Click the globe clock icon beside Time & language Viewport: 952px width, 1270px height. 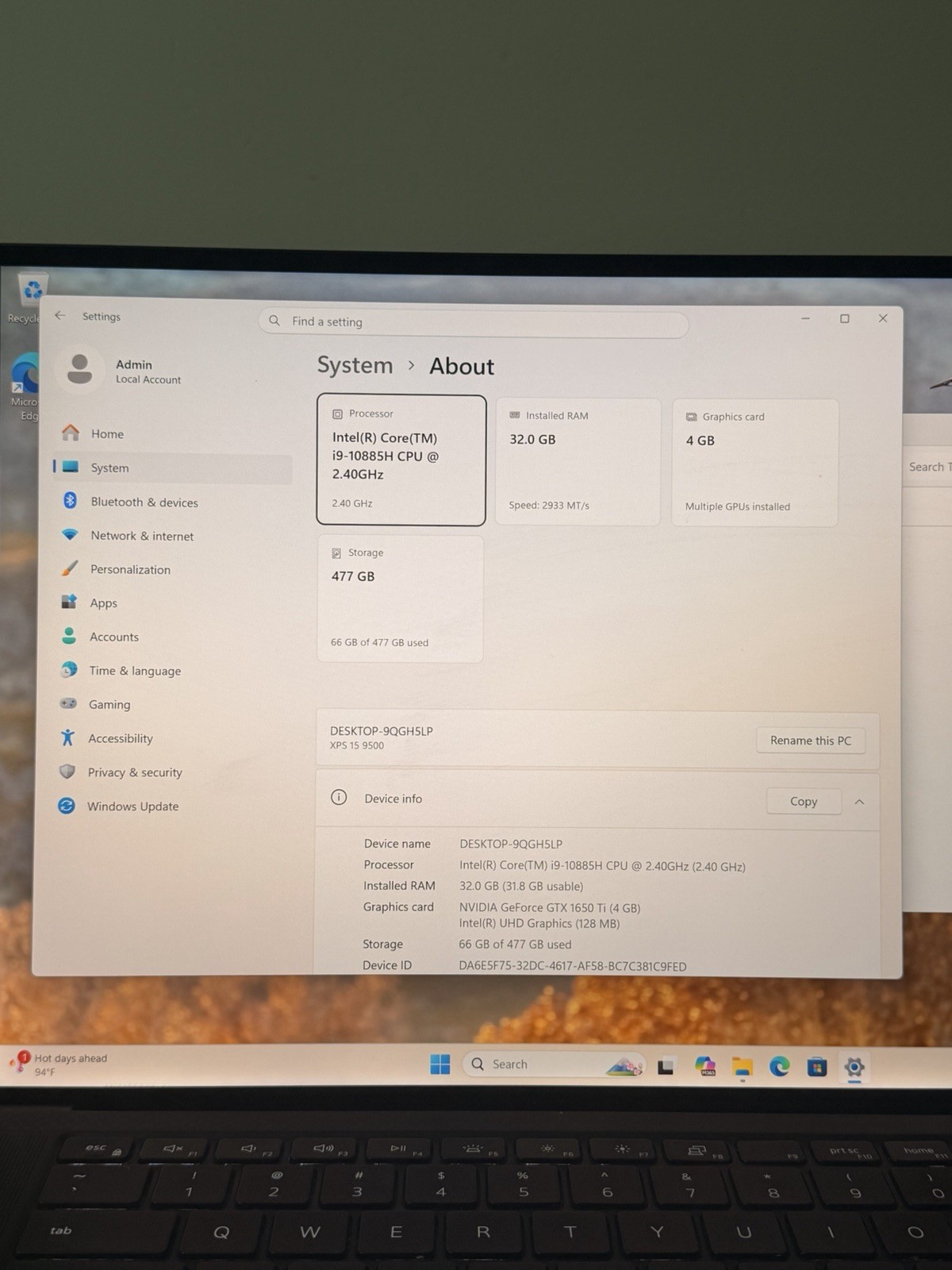pyautogui.click(x=69, y=670)
